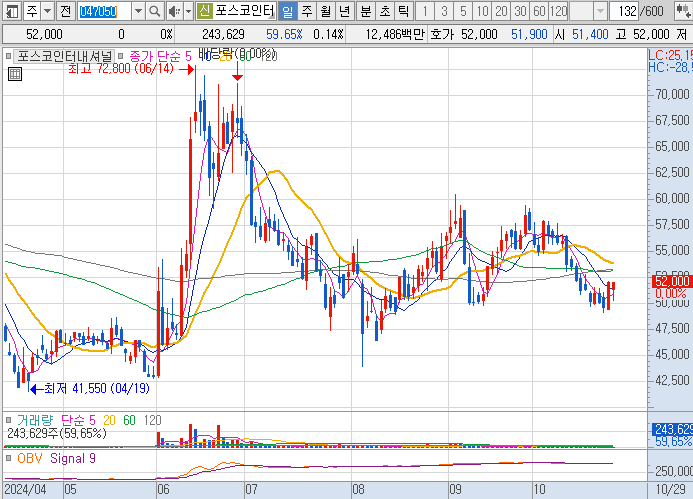Open the custom interval combo box dropdown

600,11
